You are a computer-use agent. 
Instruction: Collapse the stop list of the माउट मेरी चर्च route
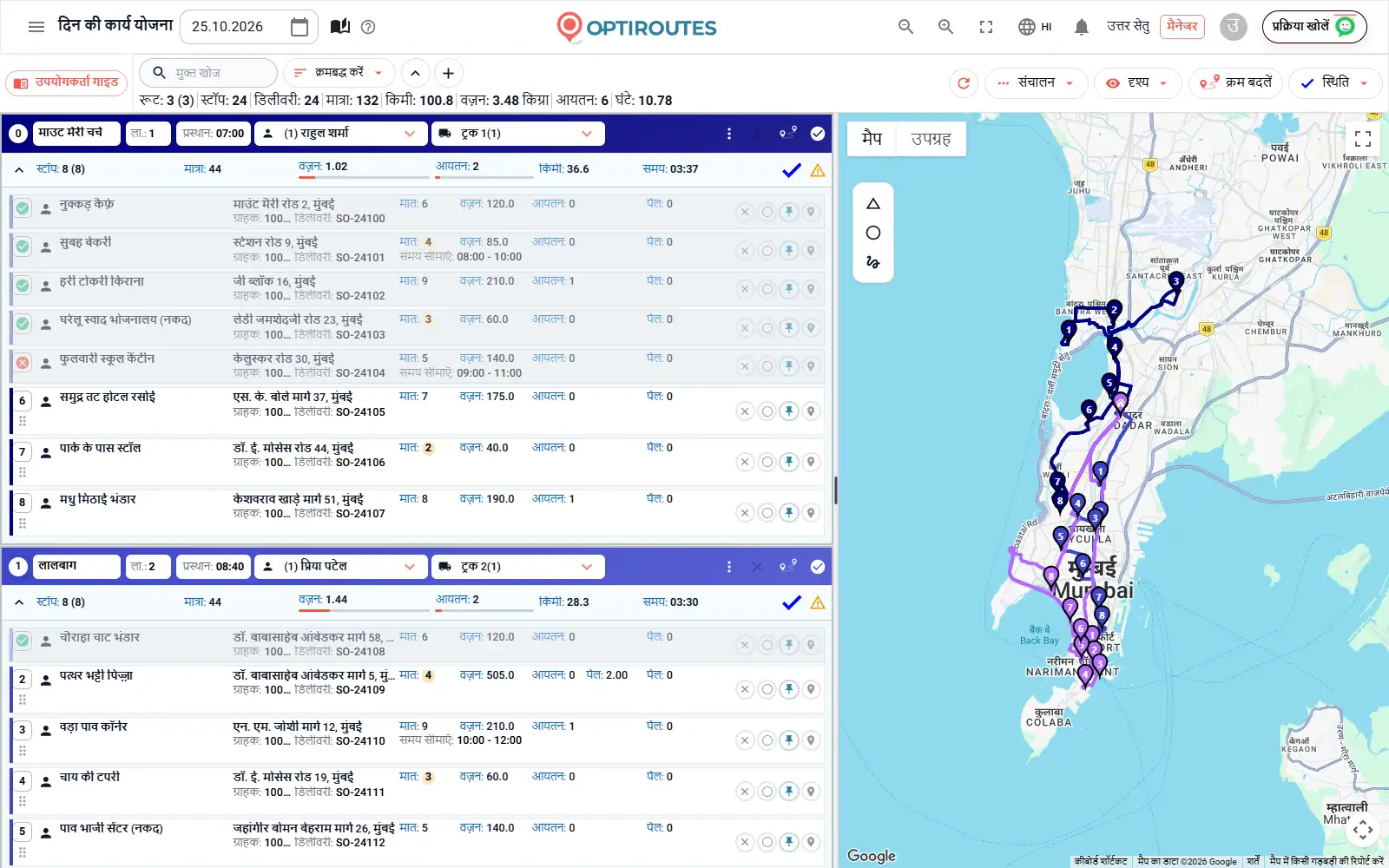coord(19,169)
